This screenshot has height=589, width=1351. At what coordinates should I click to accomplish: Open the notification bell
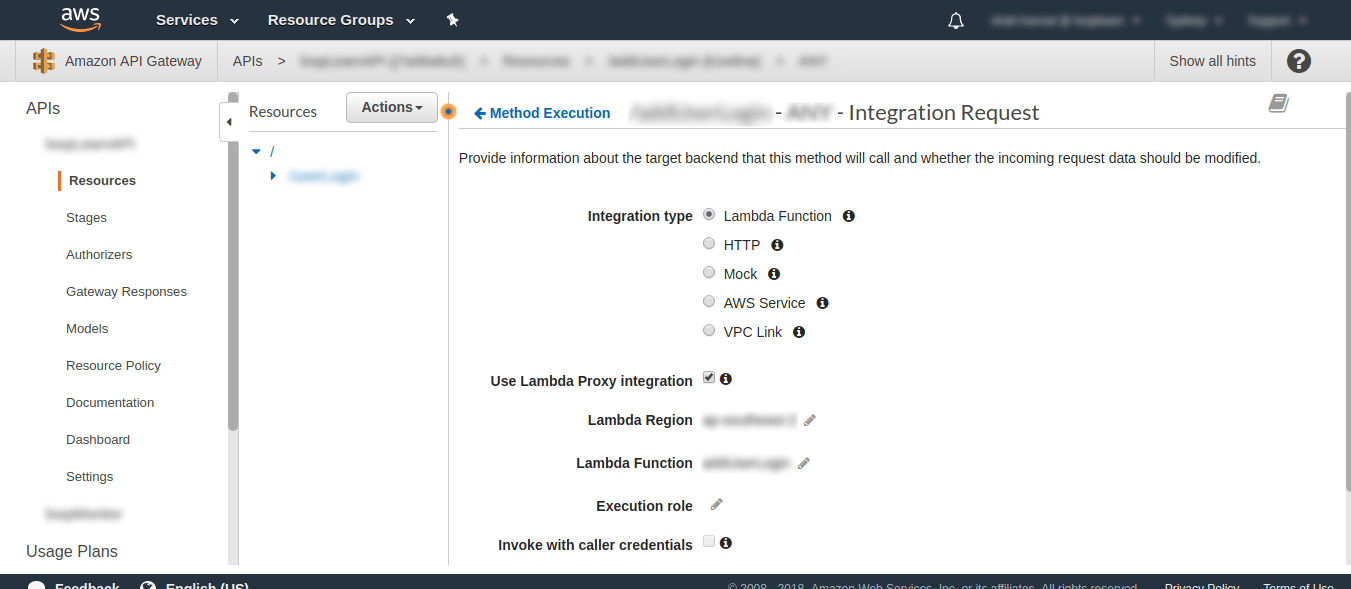pyautogui.click(x=955, y=19)
